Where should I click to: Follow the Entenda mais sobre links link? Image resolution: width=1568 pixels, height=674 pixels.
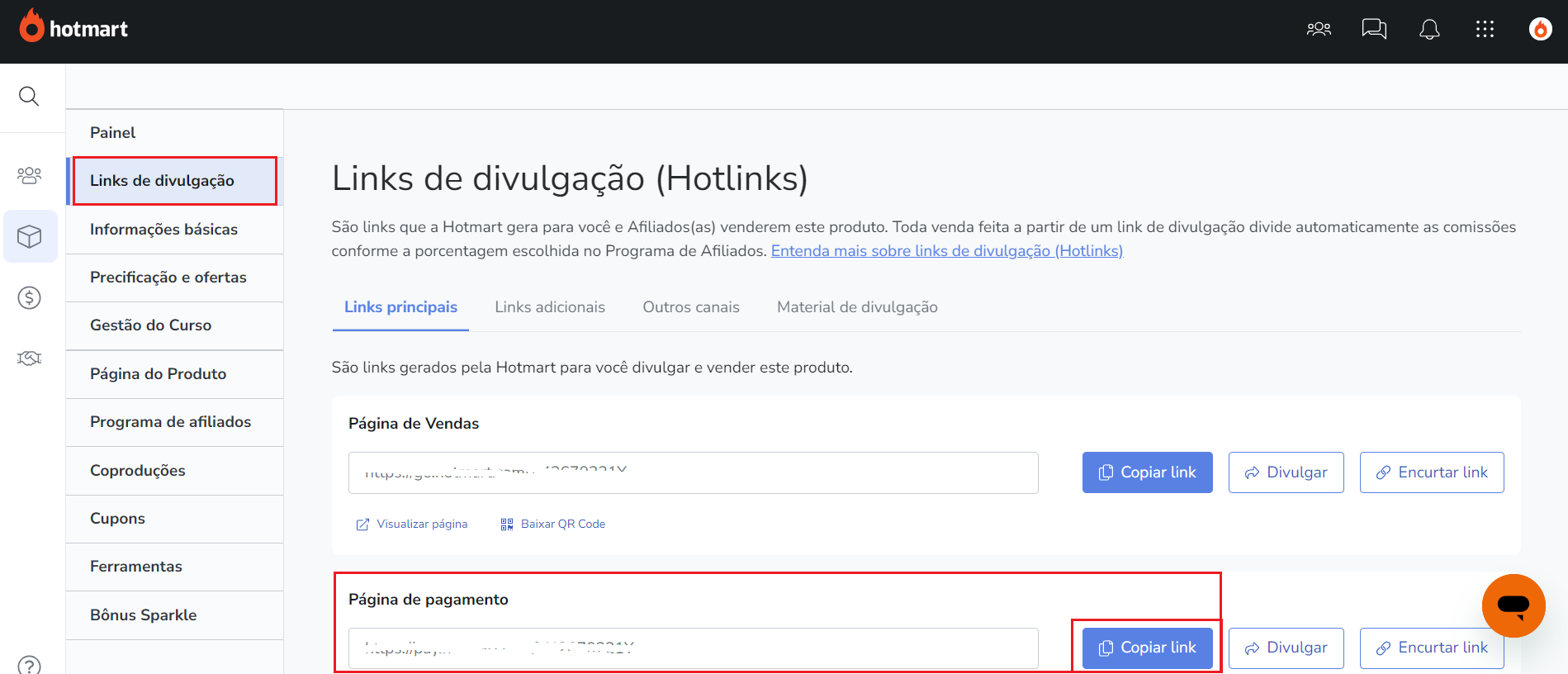coord(947,251)
